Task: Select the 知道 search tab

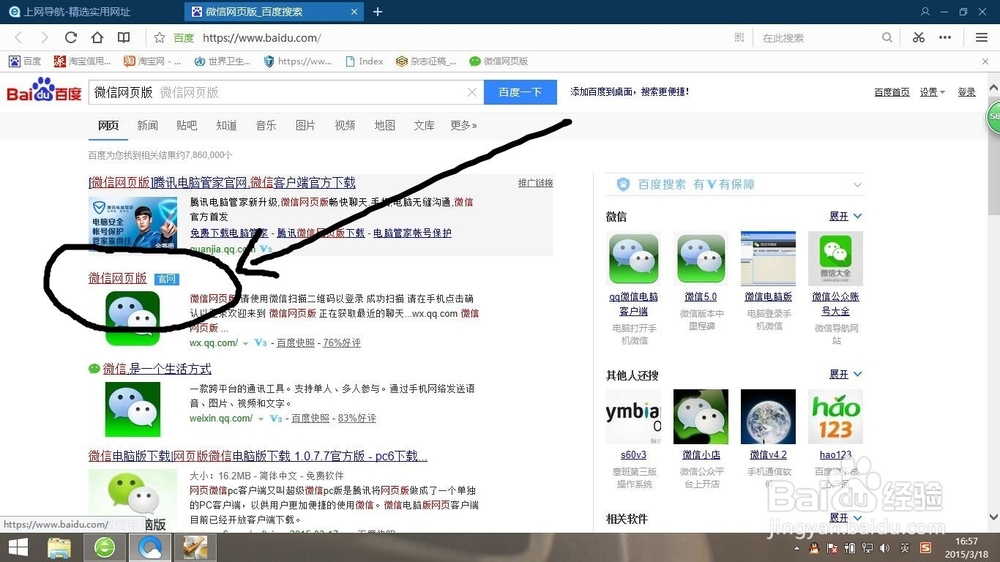Action: [226, 125]
